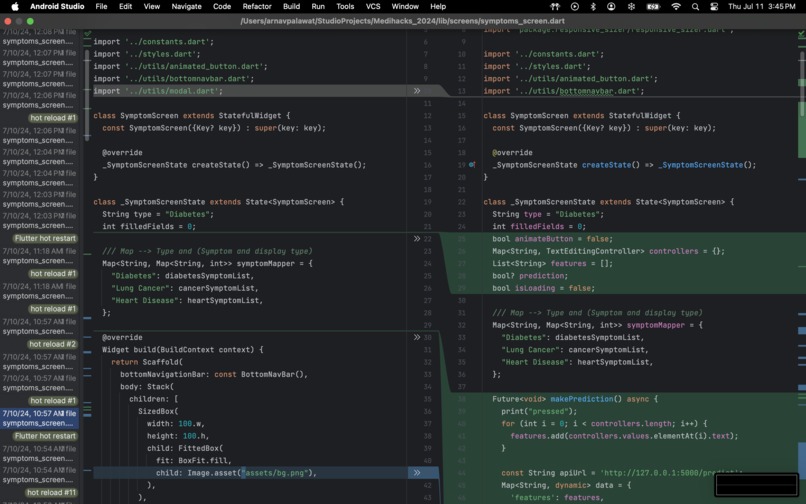806x504 pixels.
Task: Open the Wi-Fi status menu
Action: point(676,6)
